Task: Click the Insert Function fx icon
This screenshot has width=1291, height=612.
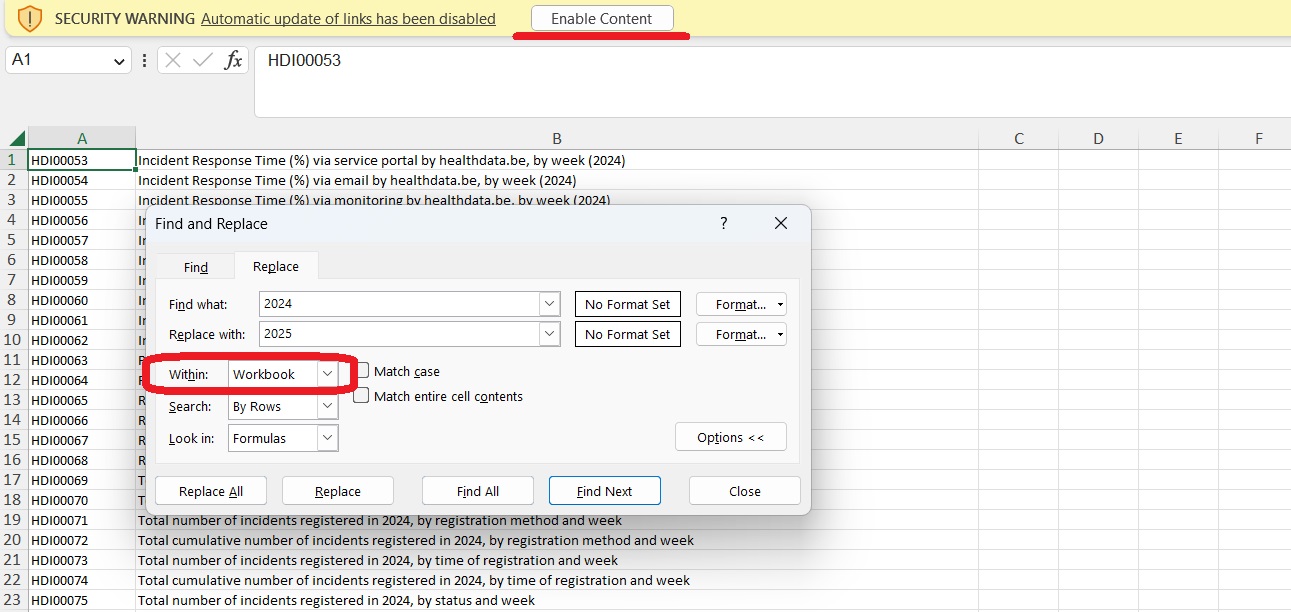Action: click(233, 60)
